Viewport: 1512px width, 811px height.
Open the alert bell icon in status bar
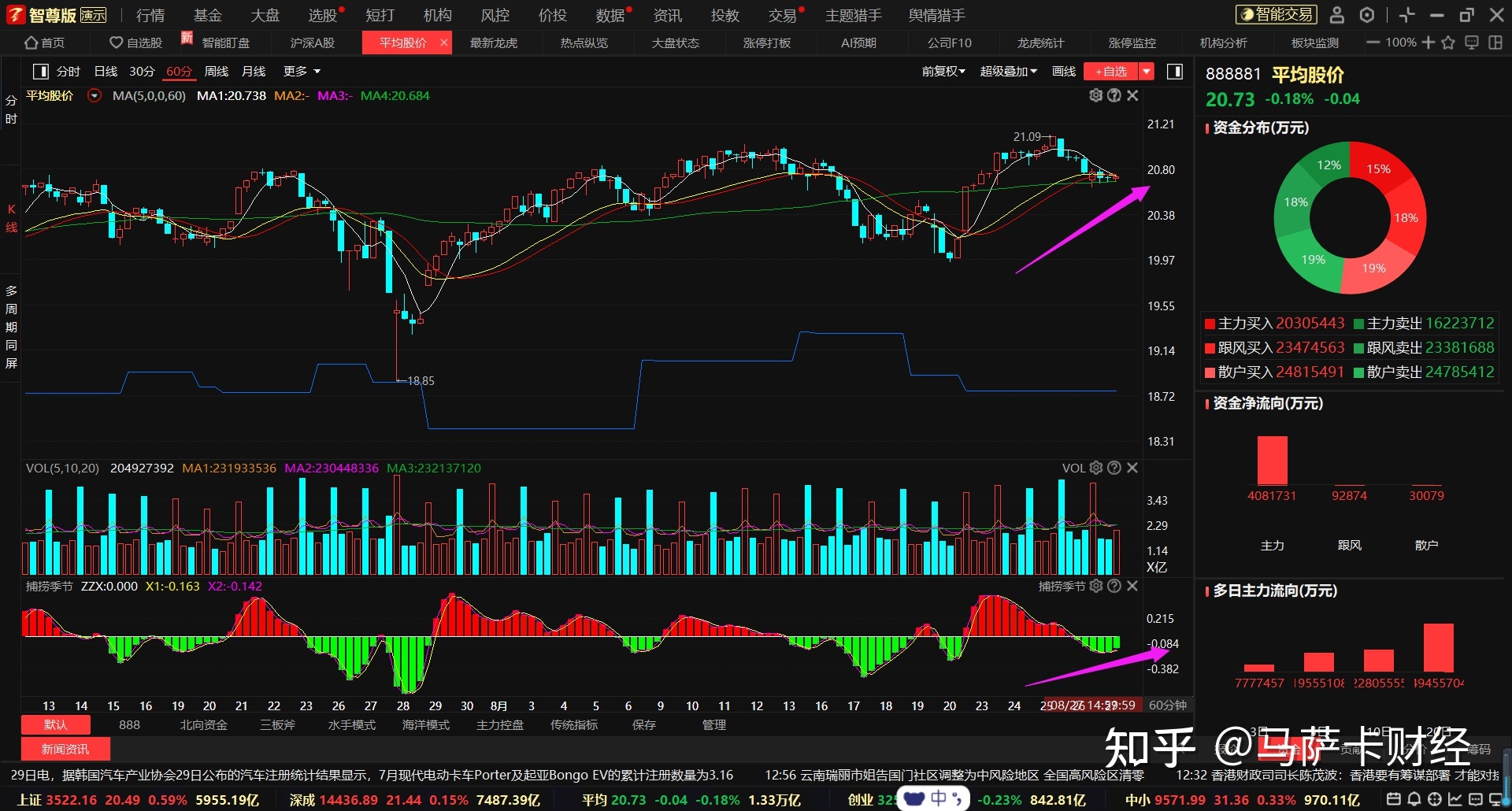(1414, 800)
